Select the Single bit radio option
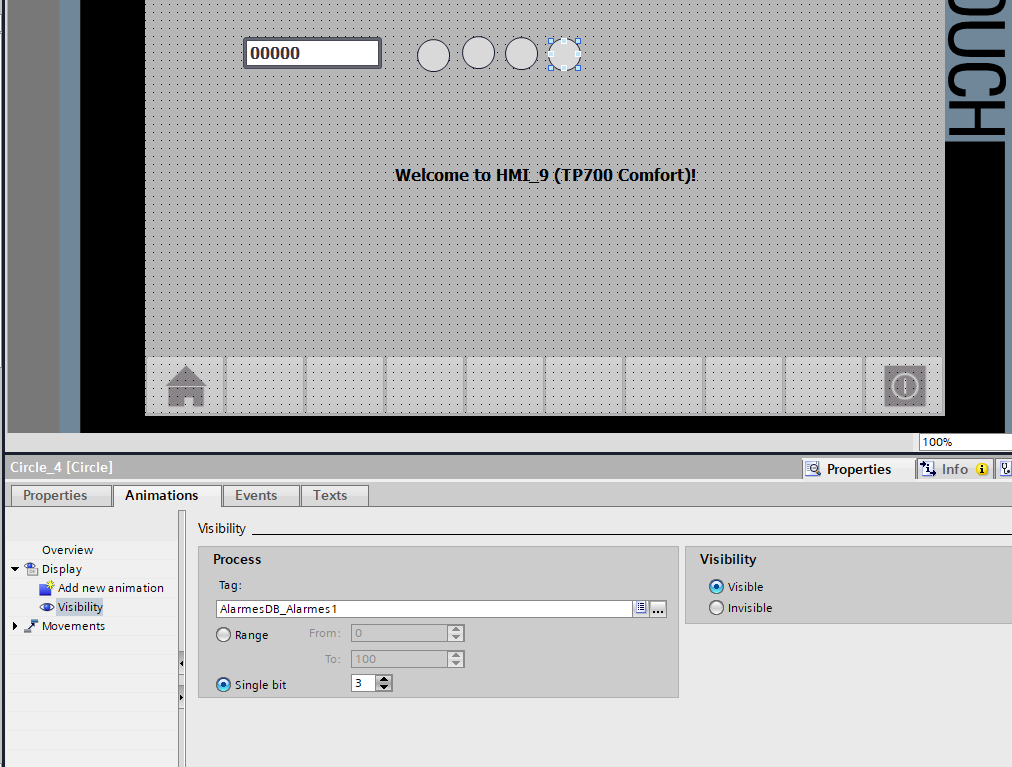Image resolution: width=1012 pixels, height=767 pixels. click(224, 685)
